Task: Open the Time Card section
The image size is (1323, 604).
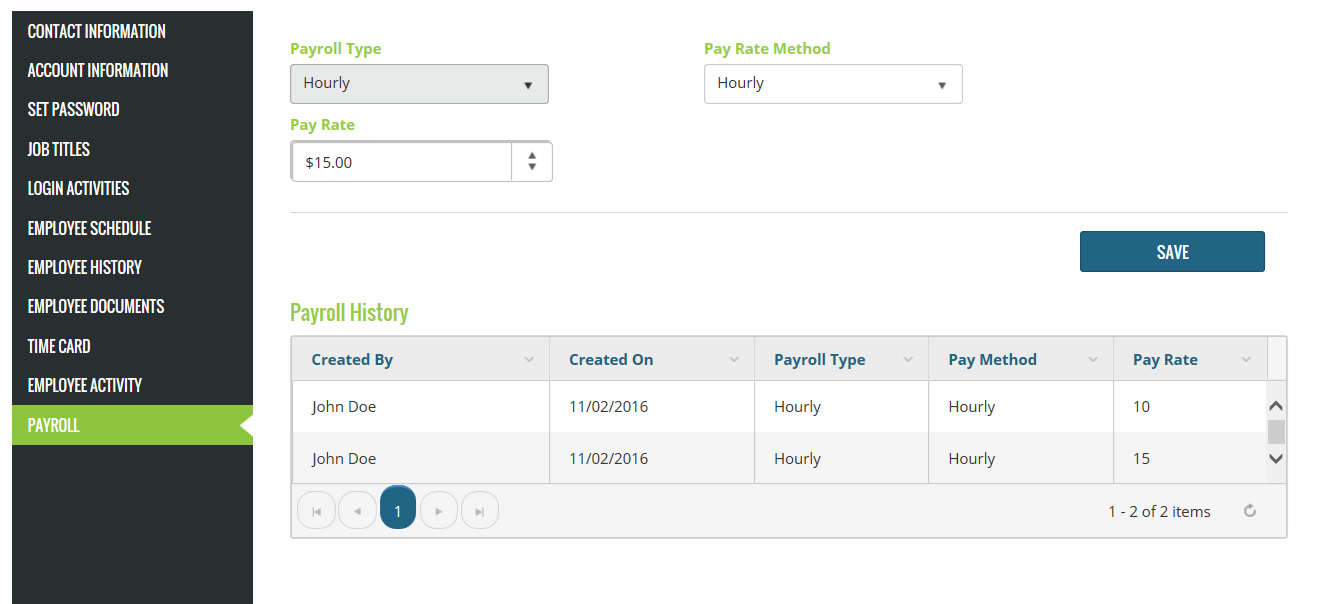Action: click(59, 346)
